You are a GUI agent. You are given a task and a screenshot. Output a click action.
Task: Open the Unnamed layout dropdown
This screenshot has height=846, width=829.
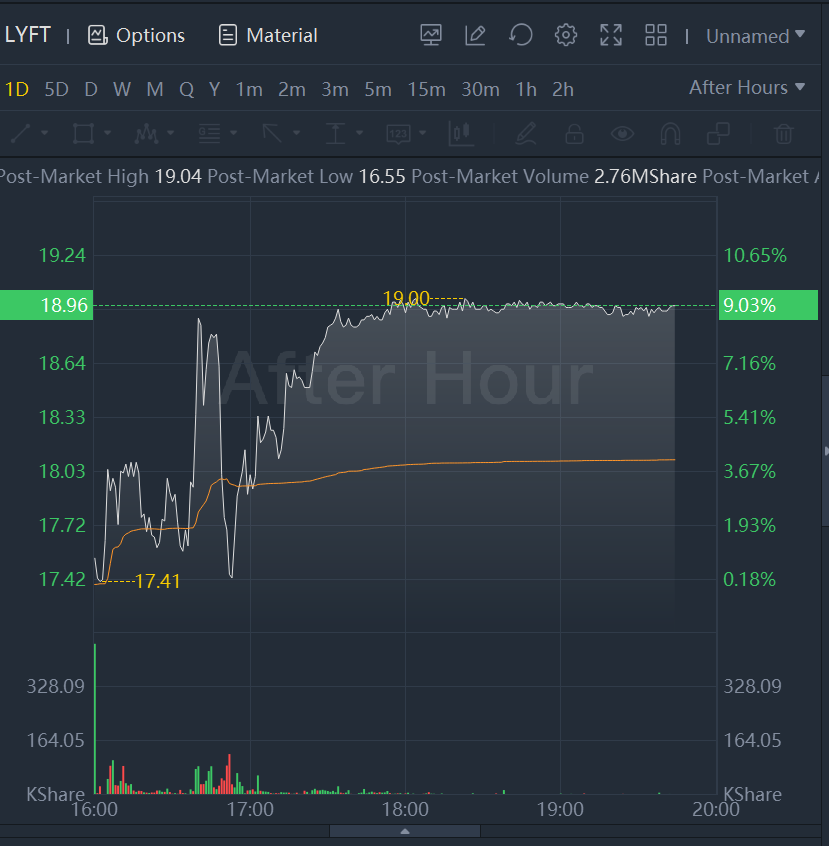(756, 36)
